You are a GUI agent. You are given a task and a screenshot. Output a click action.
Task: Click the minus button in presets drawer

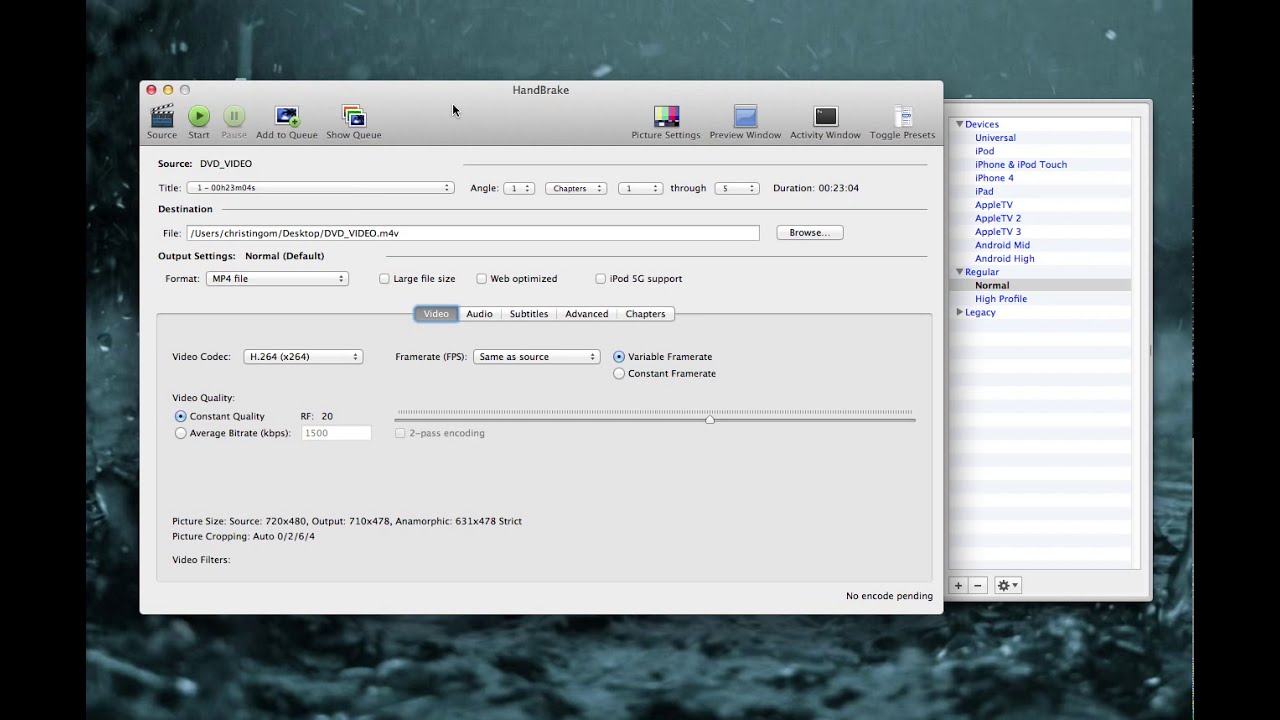click(978, 586)
